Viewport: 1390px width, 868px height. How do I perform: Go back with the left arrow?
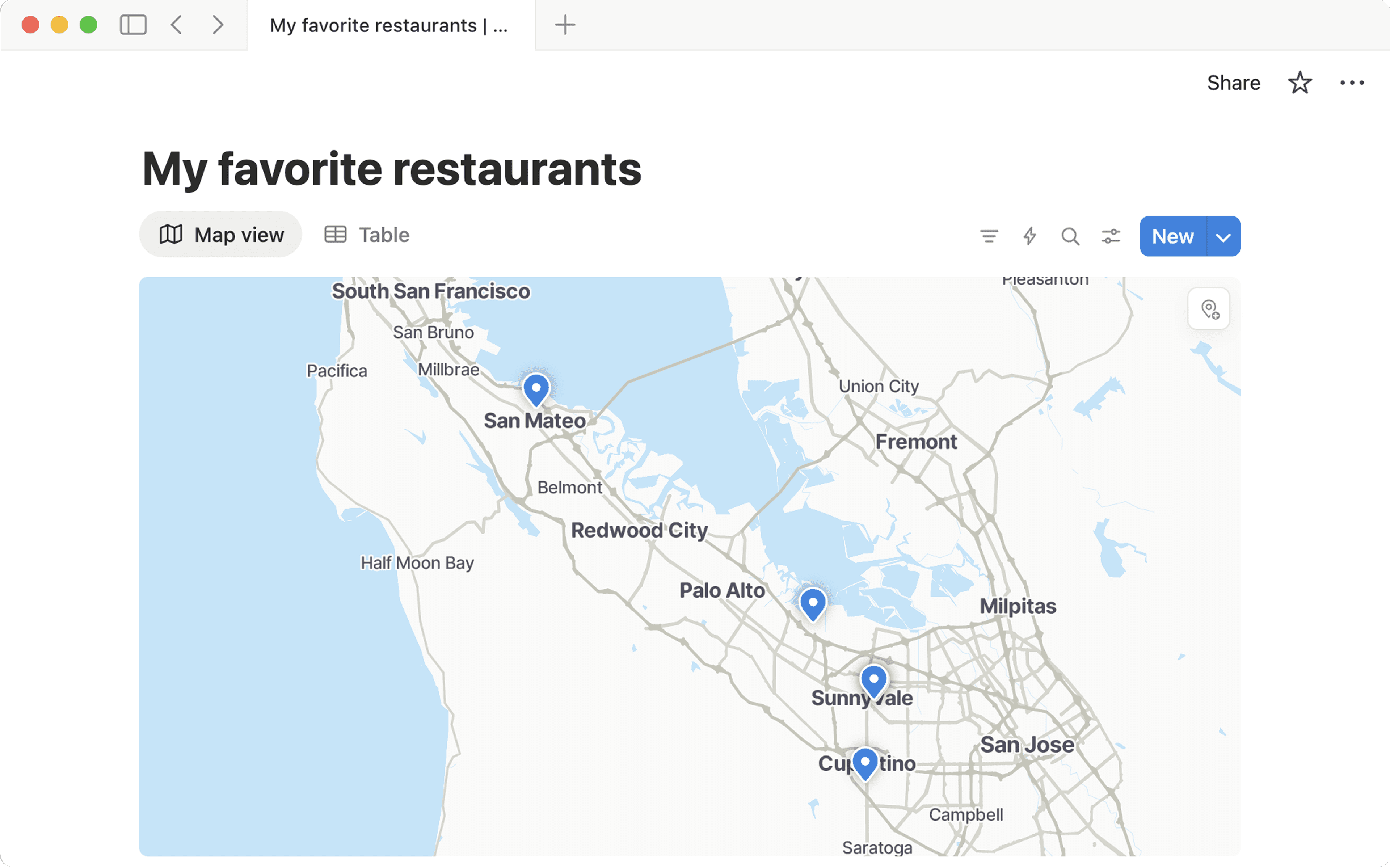point(177,25)
